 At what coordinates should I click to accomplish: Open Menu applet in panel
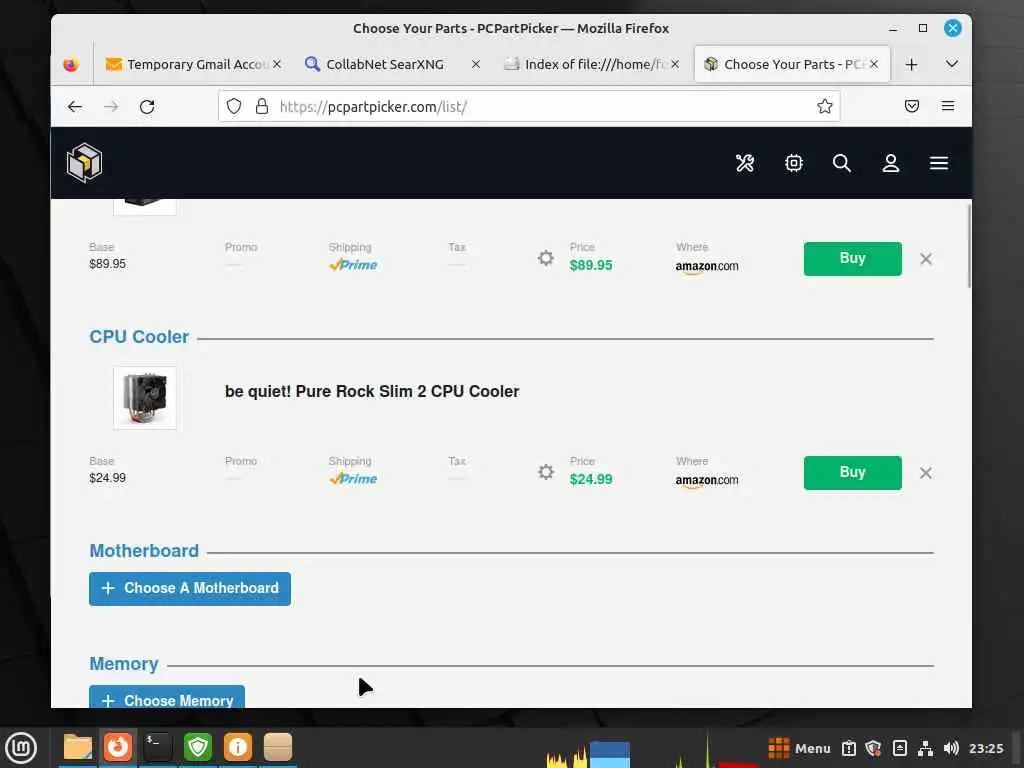coord(799,748)
